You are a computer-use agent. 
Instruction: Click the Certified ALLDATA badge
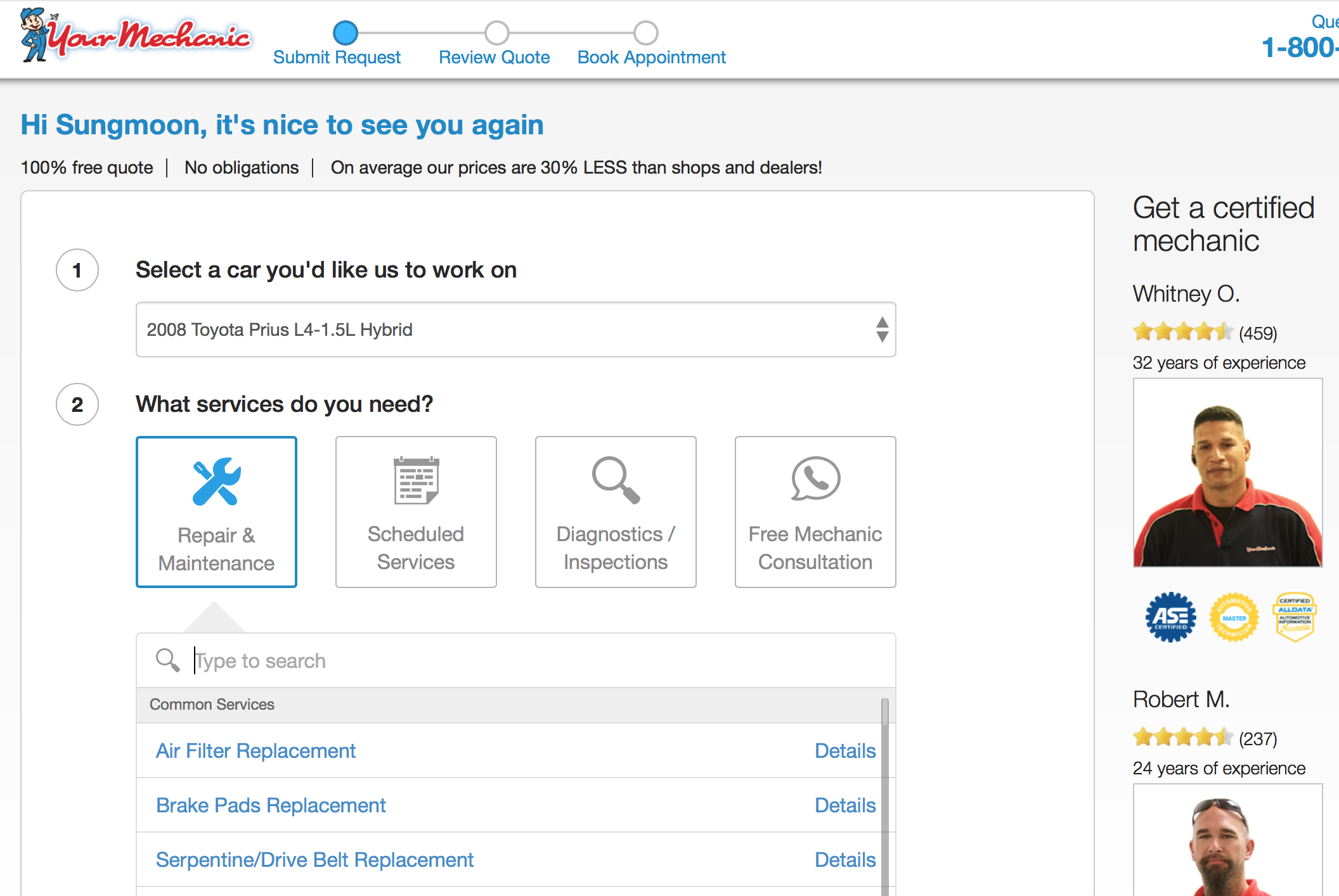(x=1294, y=617)
